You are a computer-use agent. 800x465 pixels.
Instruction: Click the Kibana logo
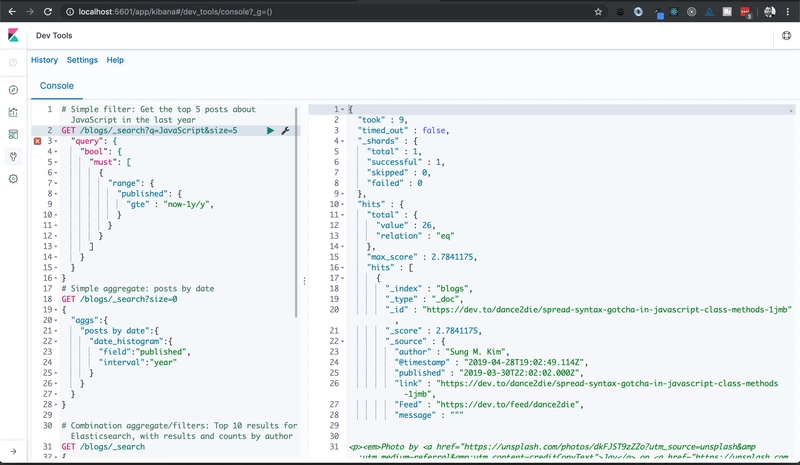(13, 35)
